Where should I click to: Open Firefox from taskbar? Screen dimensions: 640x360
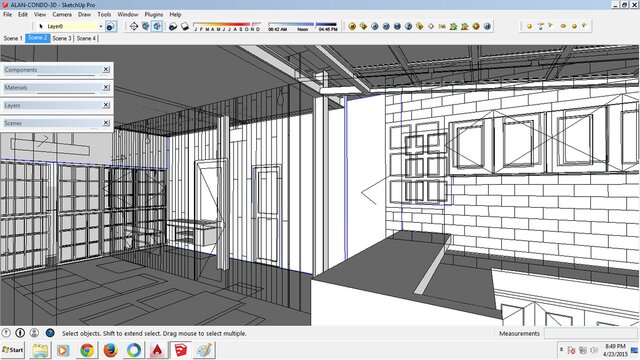[x=110, y=350]
